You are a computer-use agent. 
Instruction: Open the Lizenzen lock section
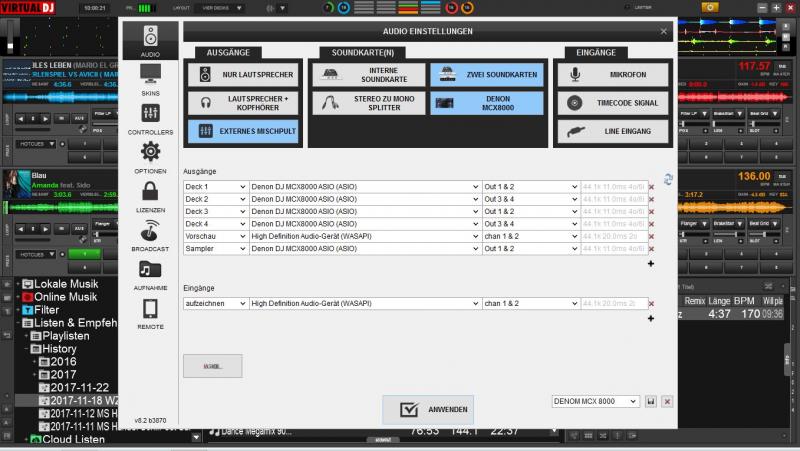150,196
